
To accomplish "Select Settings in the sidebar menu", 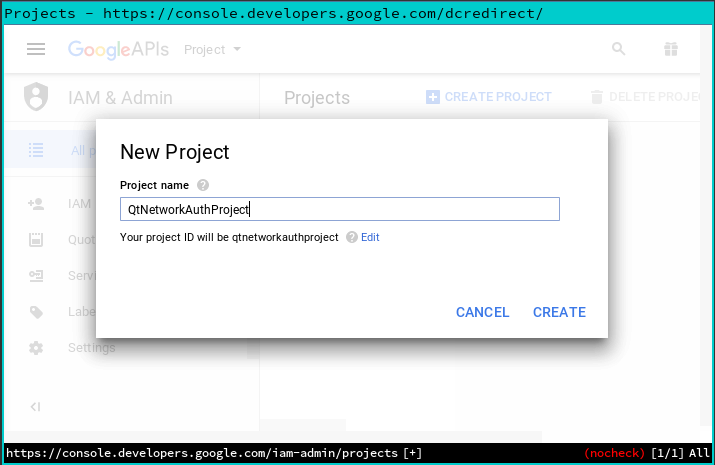I will (x=91, y=348).
